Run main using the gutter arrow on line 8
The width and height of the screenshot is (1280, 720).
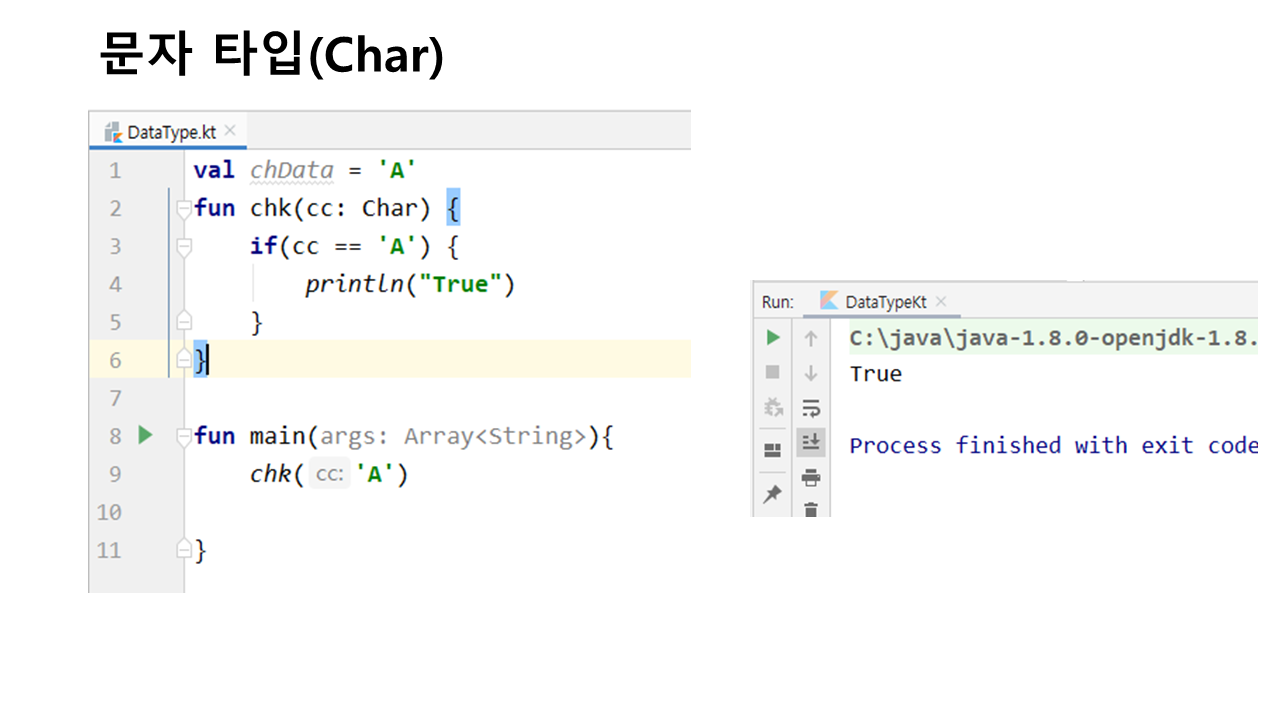click(145, 435)
